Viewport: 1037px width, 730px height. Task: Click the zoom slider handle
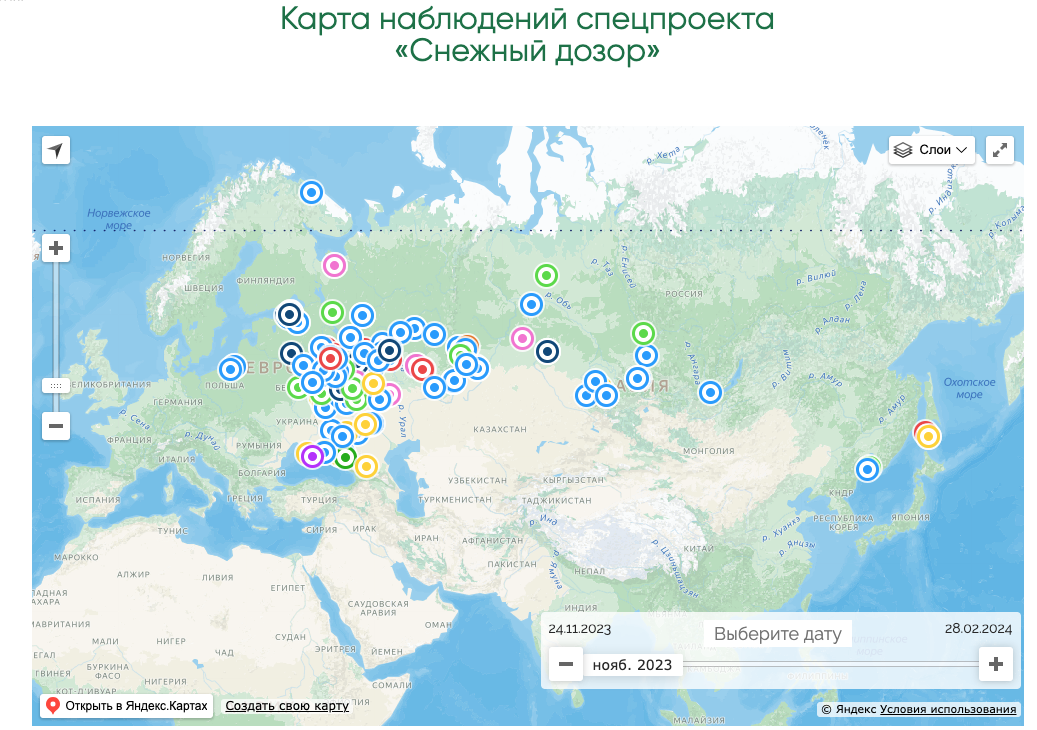click(x=56, y=385)
